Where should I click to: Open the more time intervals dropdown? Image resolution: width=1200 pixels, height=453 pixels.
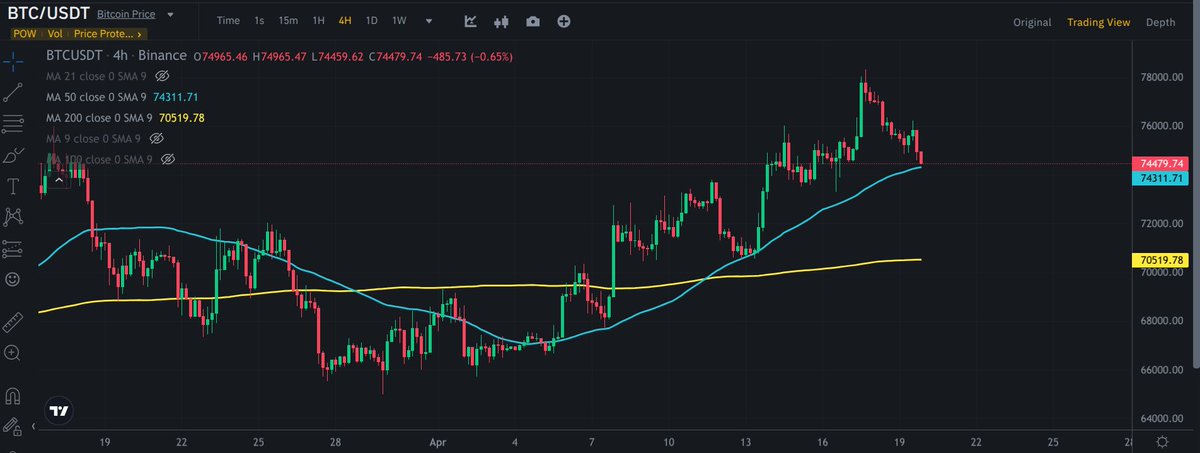429,21
